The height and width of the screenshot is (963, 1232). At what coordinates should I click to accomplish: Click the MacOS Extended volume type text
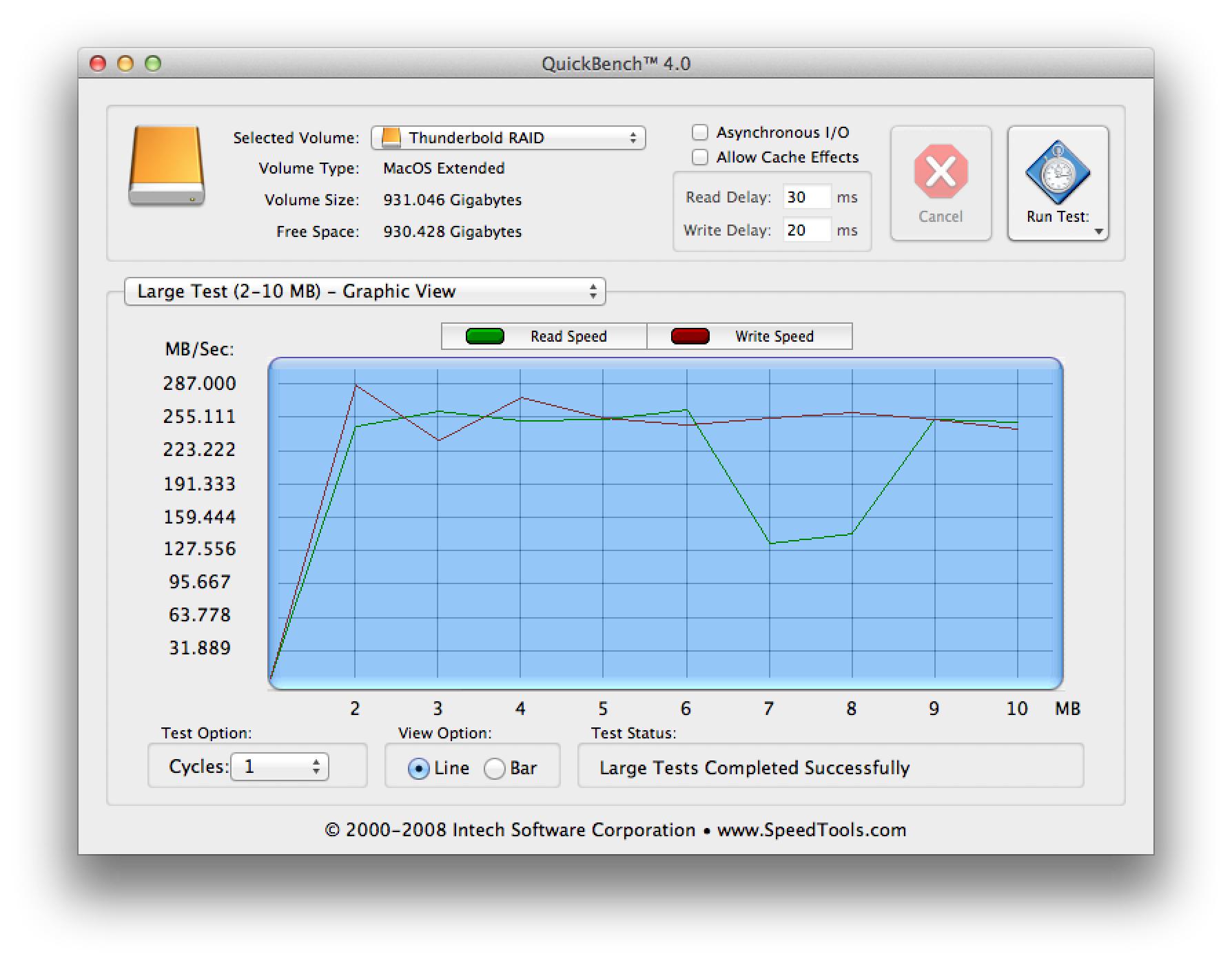444,168
